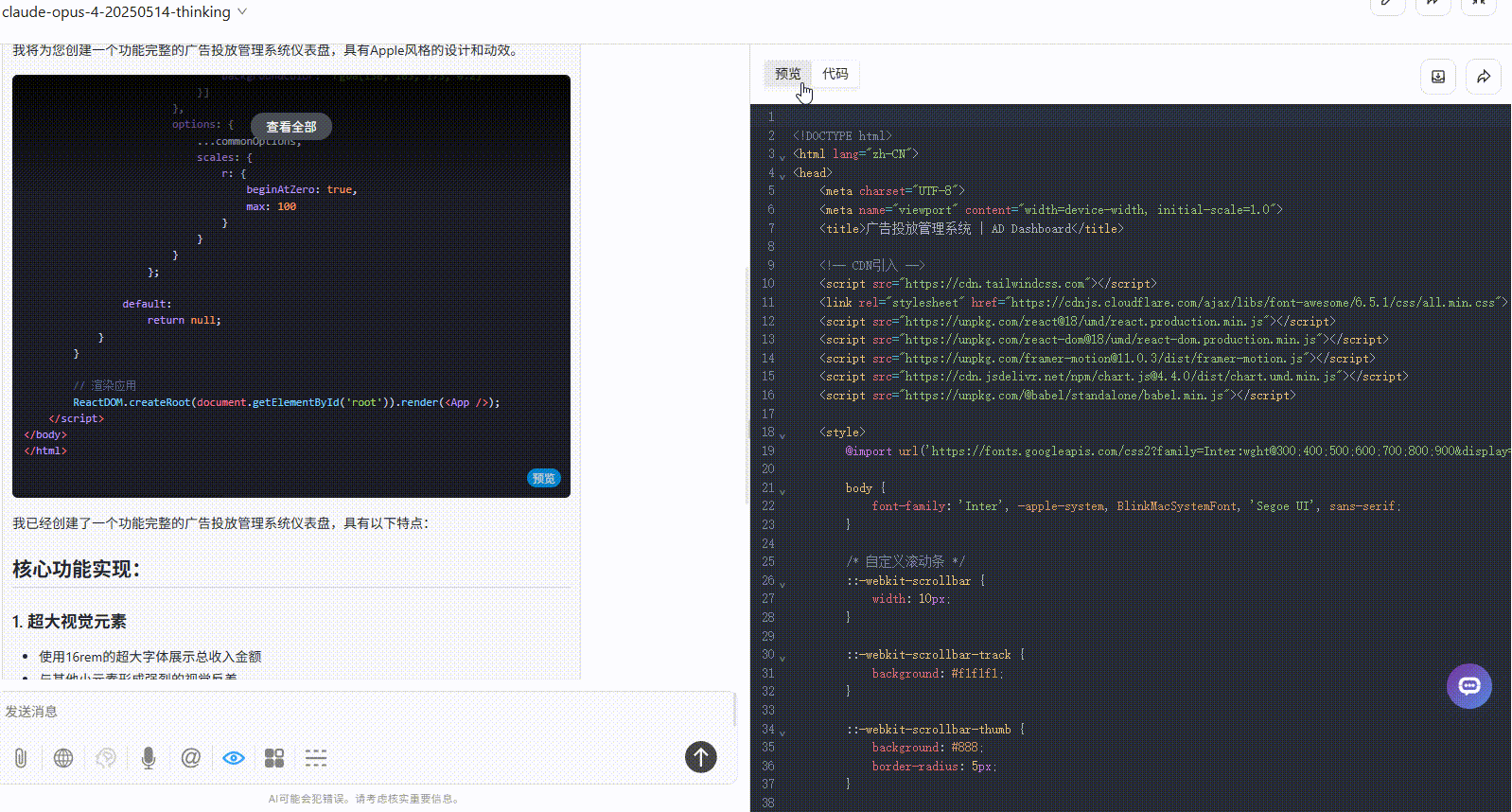The width and height of the screenshot is (1512, 812).
Task: Click the ReactDOM.createRoot line in chat code
Action: point(287,402)
